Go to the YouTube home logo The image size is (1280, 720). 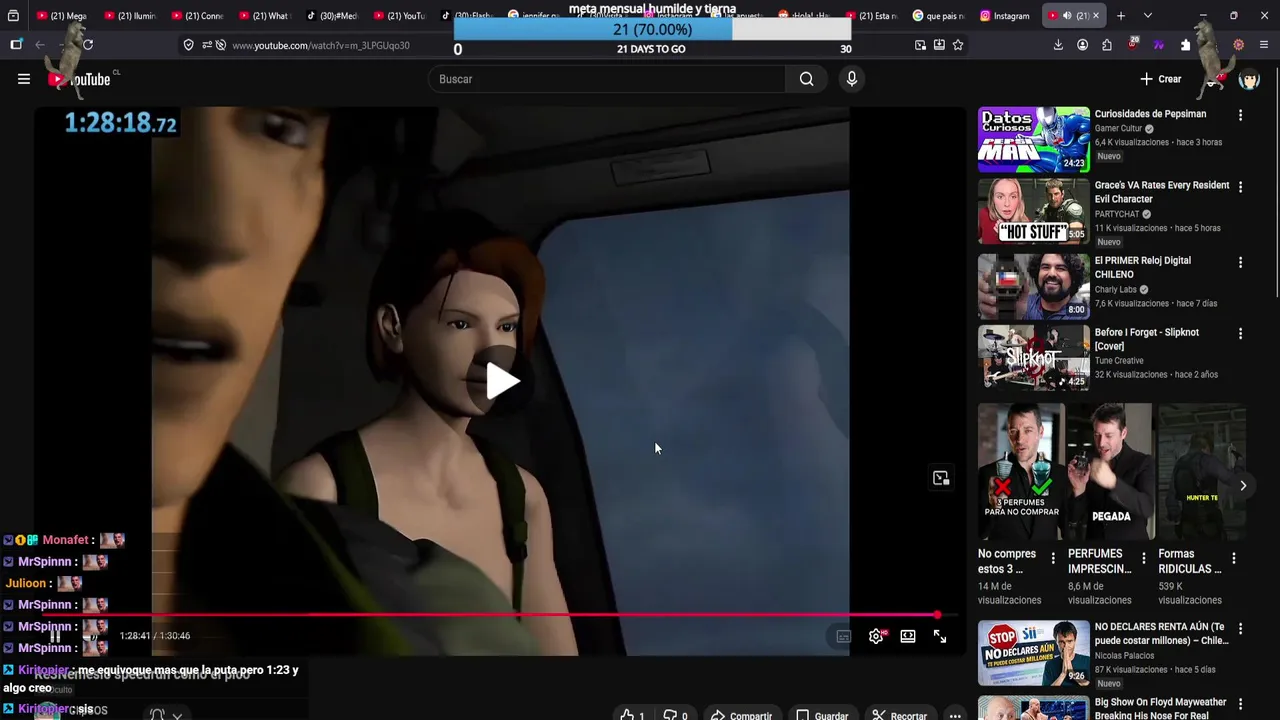tap(82, 79)
